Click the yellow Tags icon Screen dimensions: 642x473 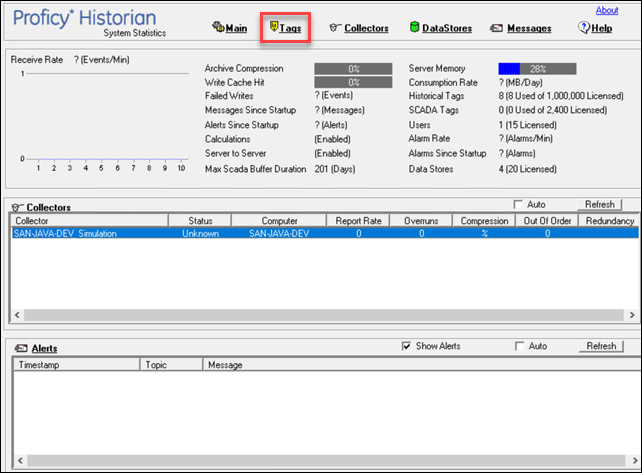click(274, 27)
